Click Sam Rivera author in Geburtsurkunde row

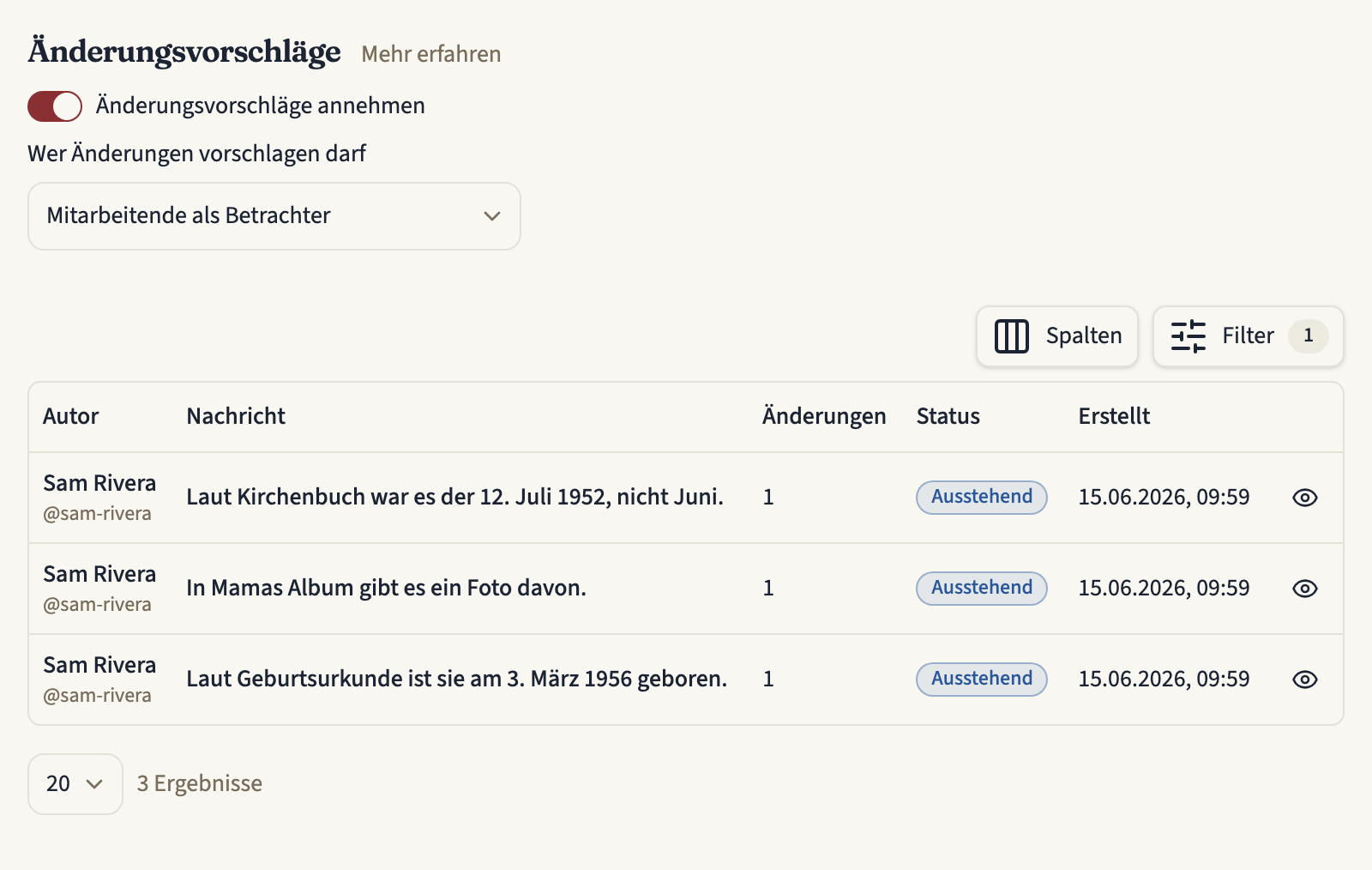(x=99, y=666)
